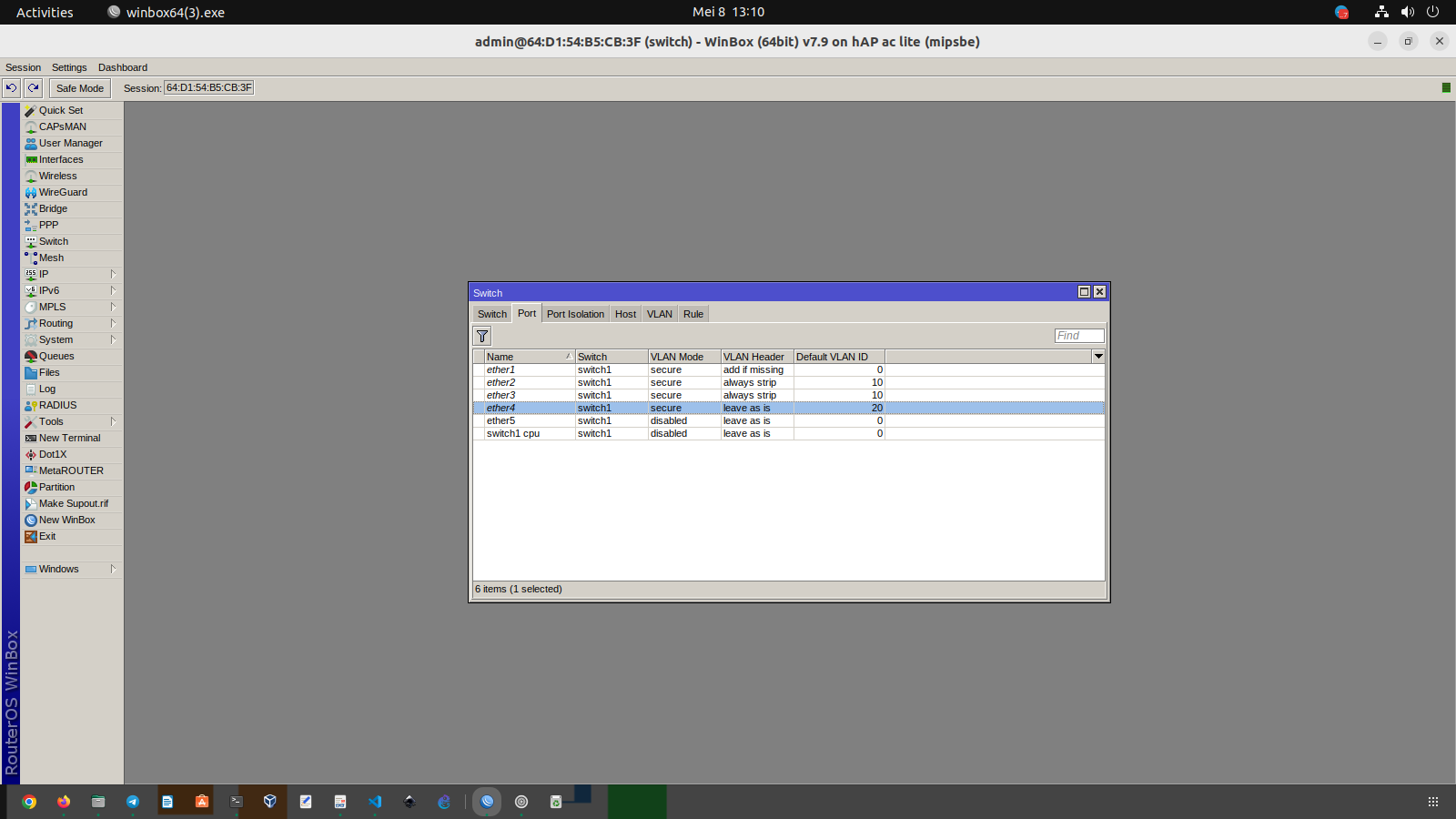Click the Find search field
The image size is (1456, 819).
[x=1079, y=336]
